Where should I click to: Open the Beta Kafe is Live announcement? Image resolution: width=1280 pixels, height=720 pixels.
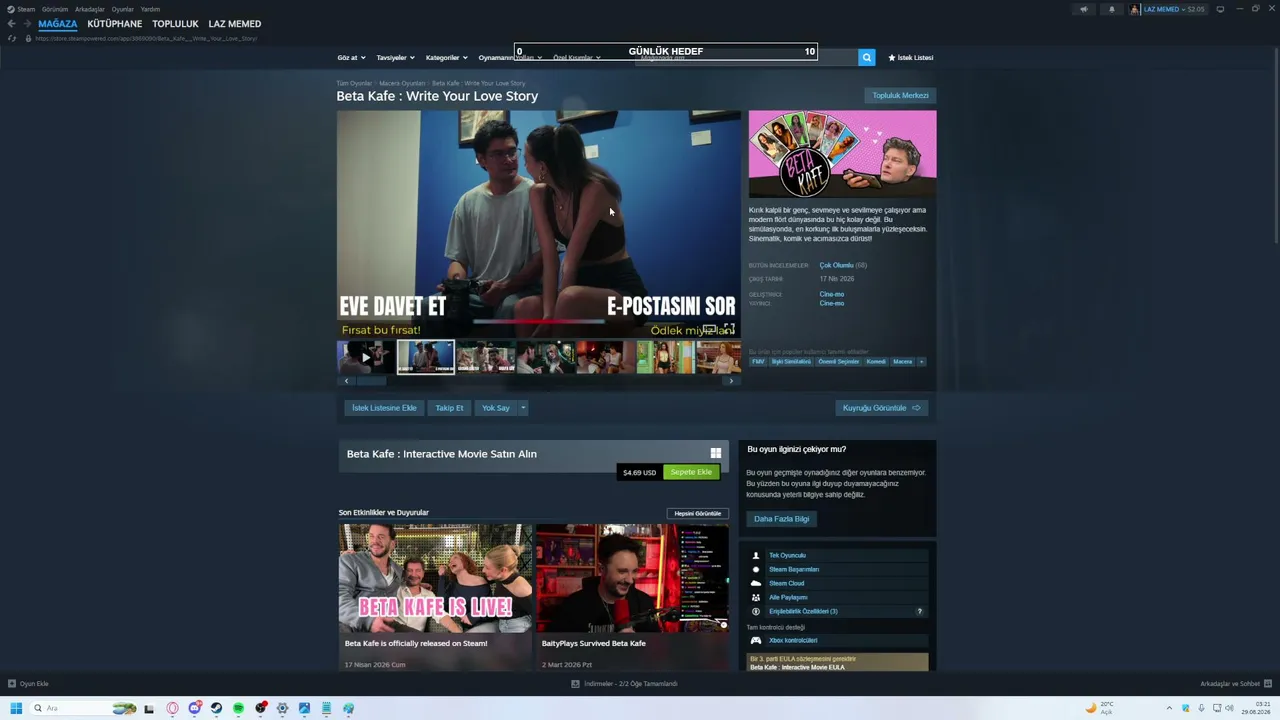click(x=435, y=597)
